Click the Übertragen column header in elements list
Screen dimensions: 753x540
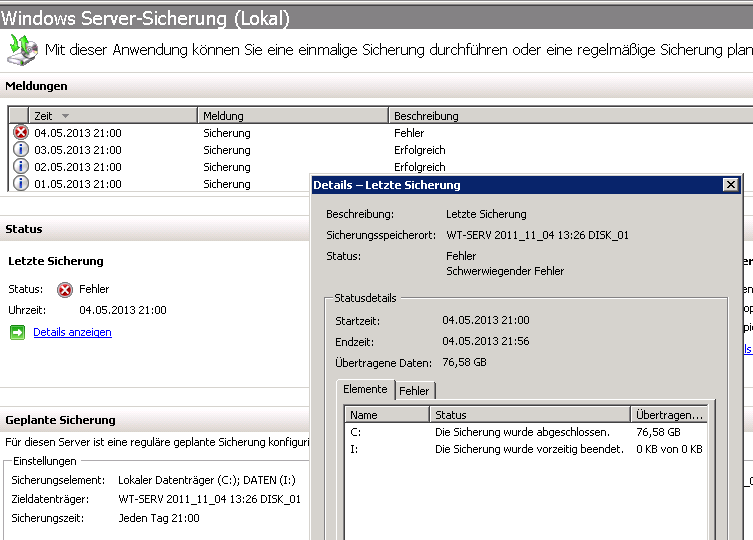click(669, 415)
